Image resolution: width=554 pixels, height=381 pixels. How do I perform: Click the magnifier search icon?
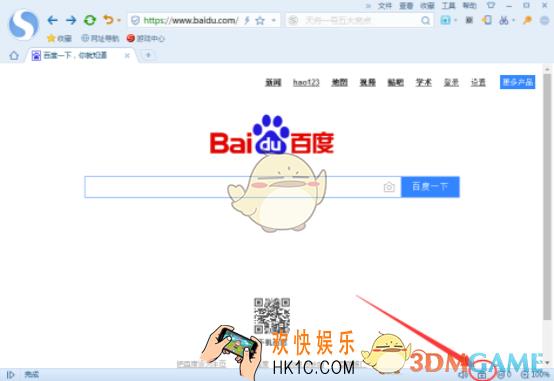tap(426, 20)
